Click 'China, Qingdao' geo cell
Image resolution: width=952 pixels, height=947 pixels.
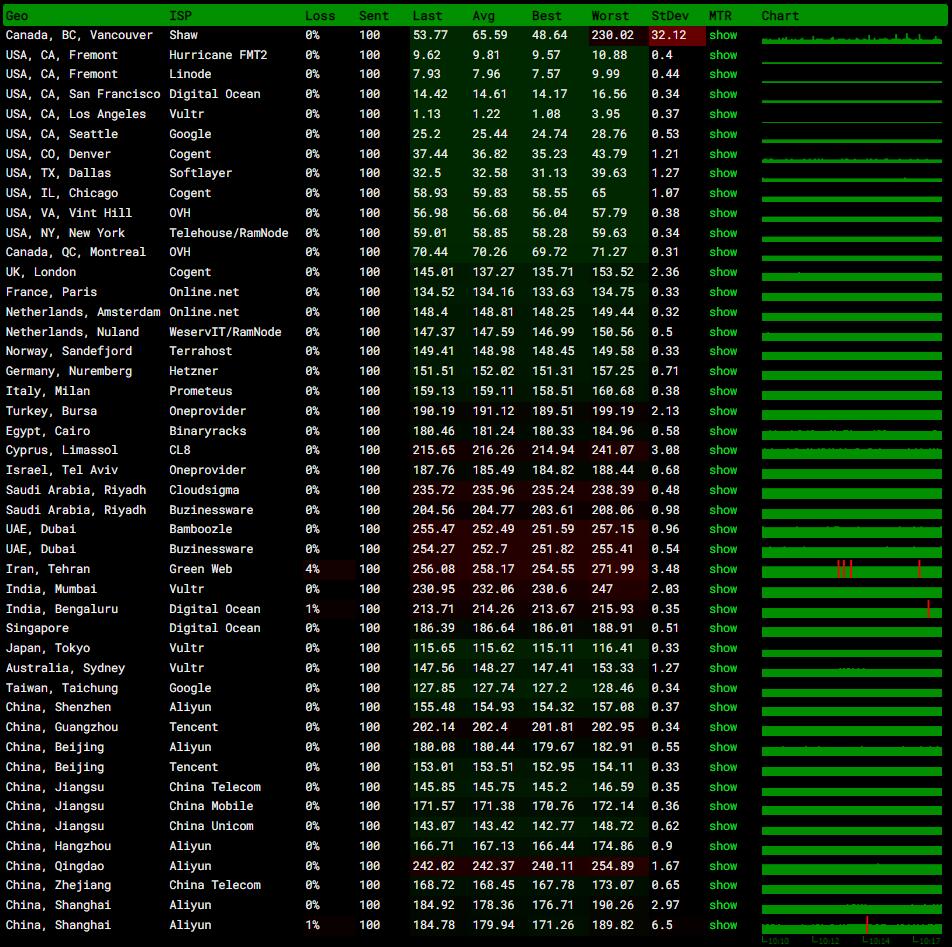point(55,866)
